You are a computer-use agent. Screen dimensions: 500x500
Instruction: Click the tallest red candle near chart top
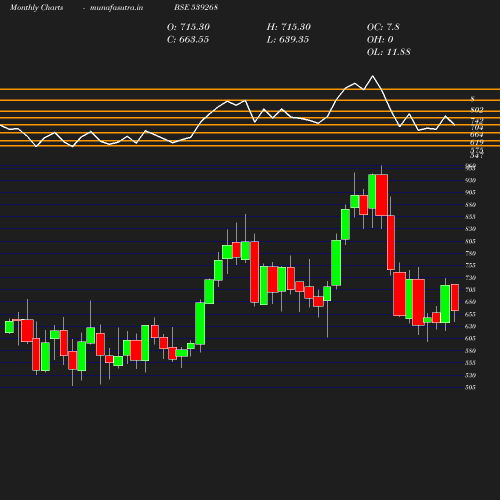(x=382, y=195)
